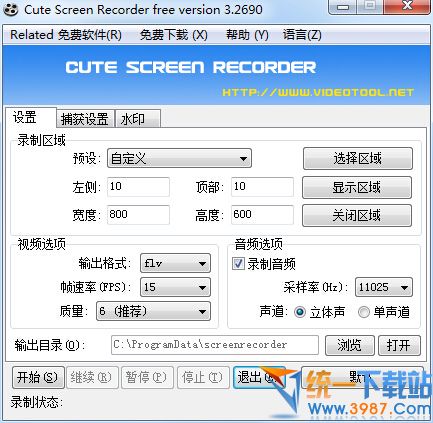The image size is (433, 423).
Task: Open the 帧速率 FPS dropdown
Action: pos(176,287)
